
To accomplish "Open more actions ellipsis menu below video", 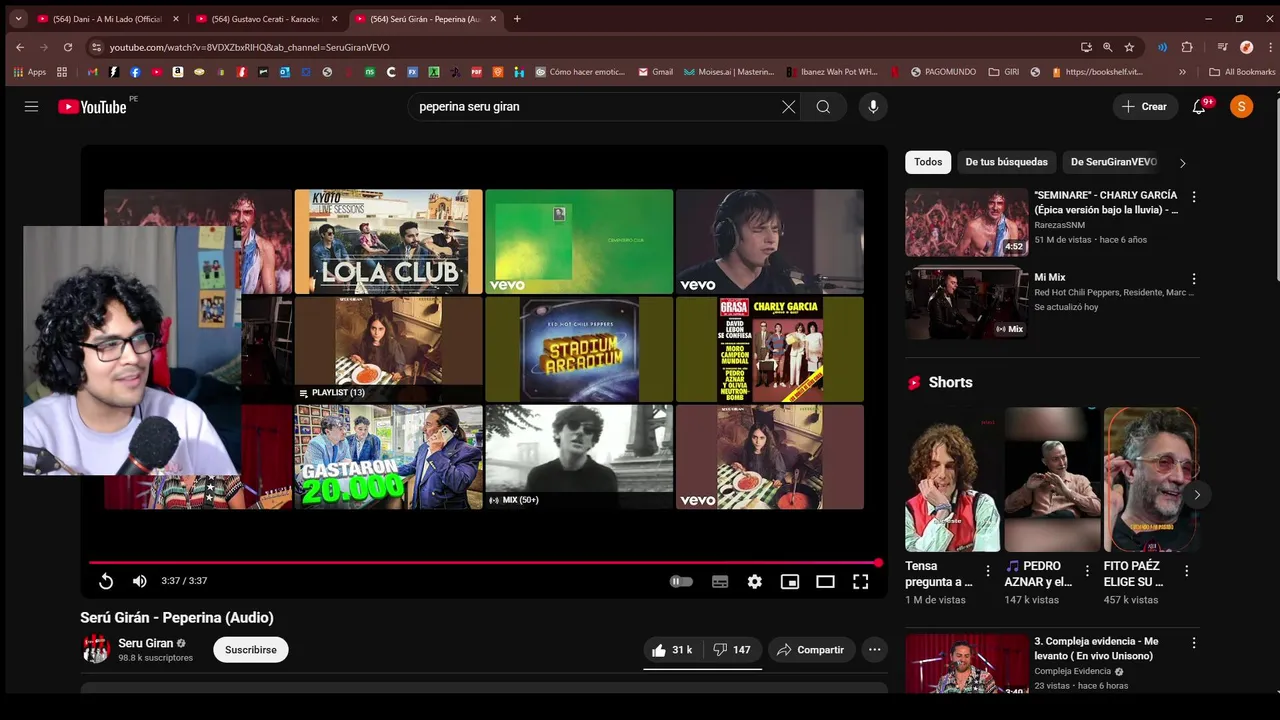I will [x=874, y=650].
